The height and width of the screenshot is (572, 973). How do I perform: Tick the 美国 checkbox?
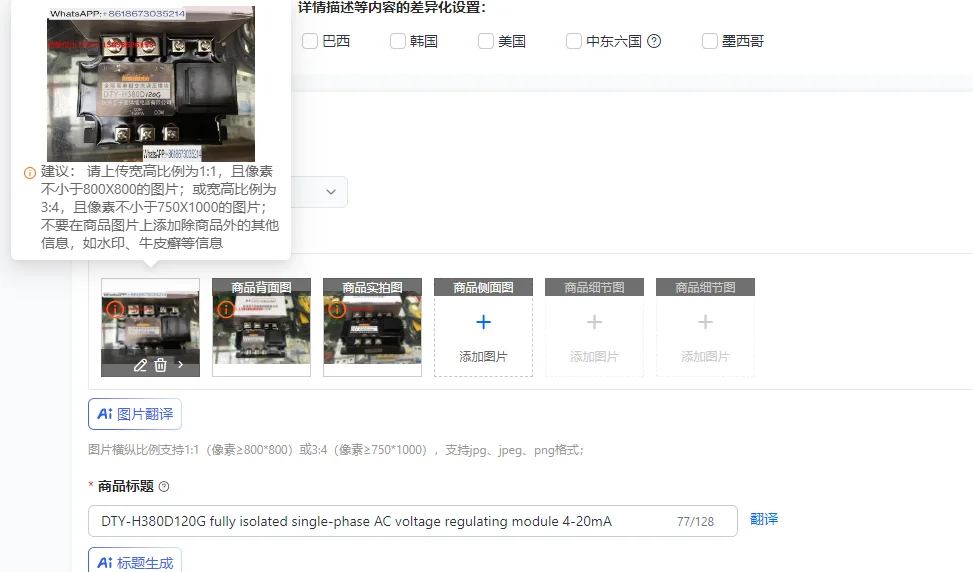[486, 41]
